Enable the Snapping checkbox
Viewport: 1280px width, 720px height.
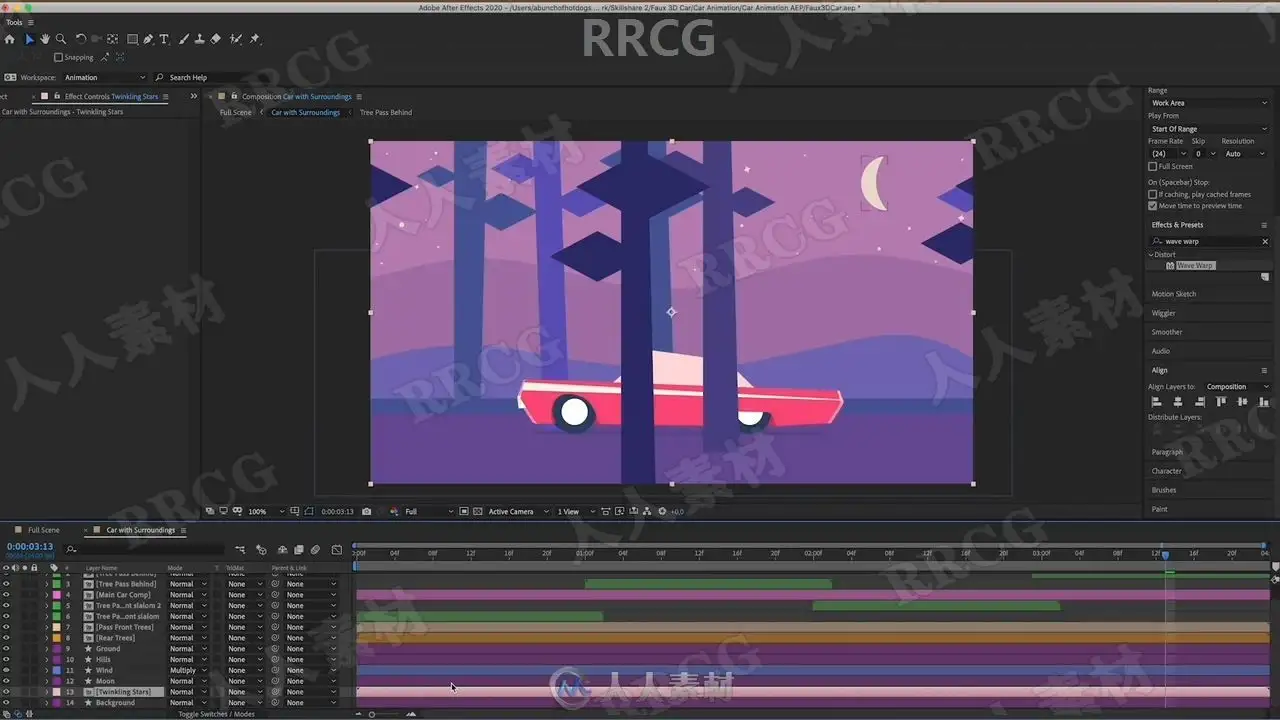click(x=58, y=57)
